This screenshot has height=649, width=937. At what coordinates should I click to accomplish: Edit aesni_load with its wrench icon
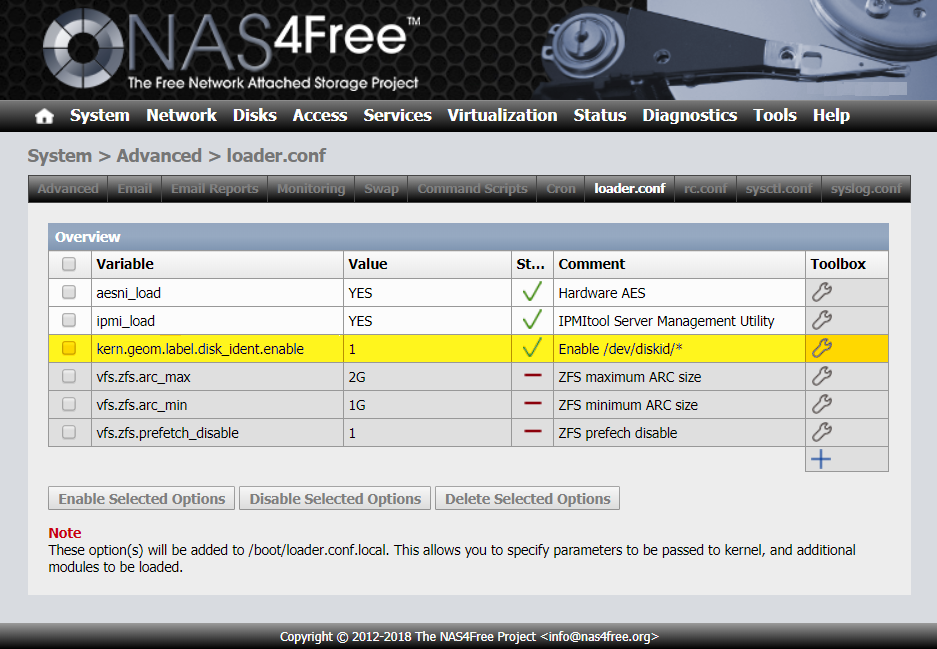click(x=821, y=293)
